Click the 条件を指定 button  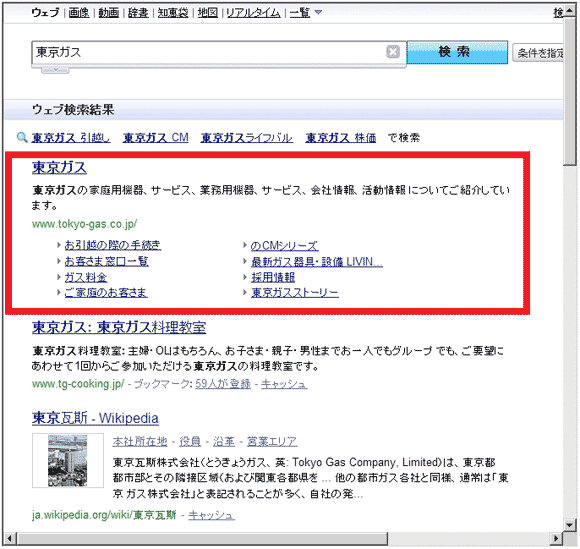539,53
